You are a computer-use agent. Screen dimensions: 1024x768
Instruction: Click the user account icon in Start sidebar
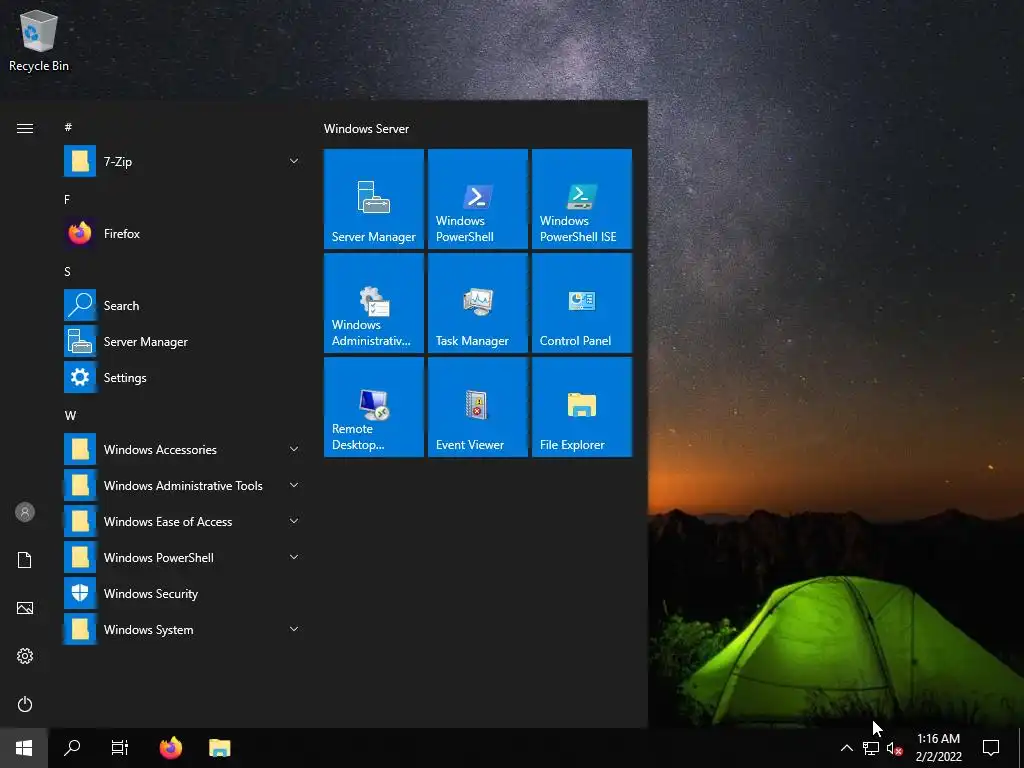25,512
